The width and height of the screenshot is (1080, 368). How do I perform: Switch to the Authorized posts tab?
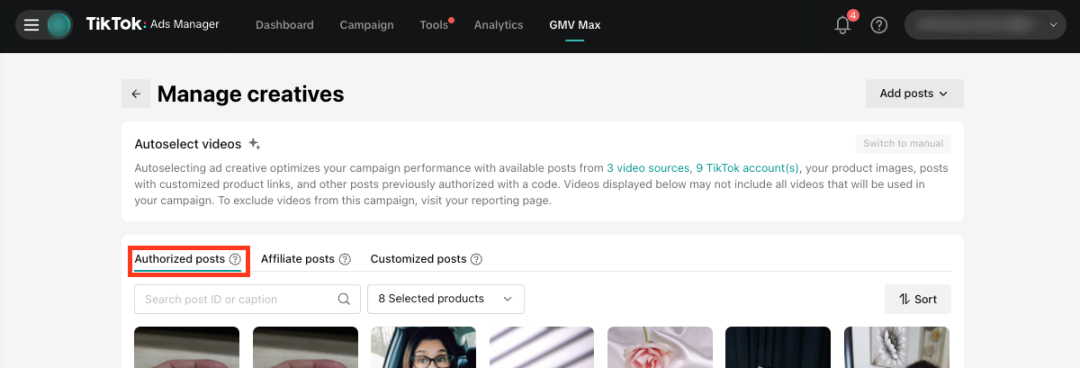(180, 259)
